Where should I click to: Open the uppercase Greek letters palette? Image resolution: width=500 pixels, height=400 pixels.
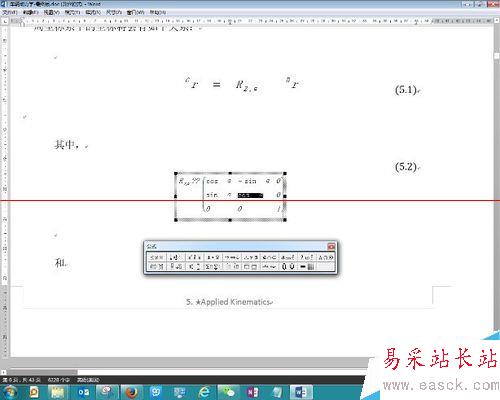tap(325, 257)
